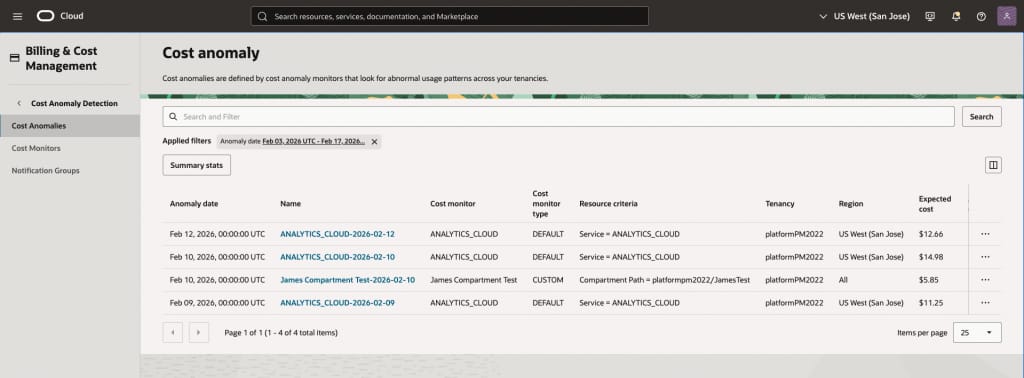Click the magnifier icon in top search bar
The width and height of the screenshot is (1024, 378).
tap(263, 16)
